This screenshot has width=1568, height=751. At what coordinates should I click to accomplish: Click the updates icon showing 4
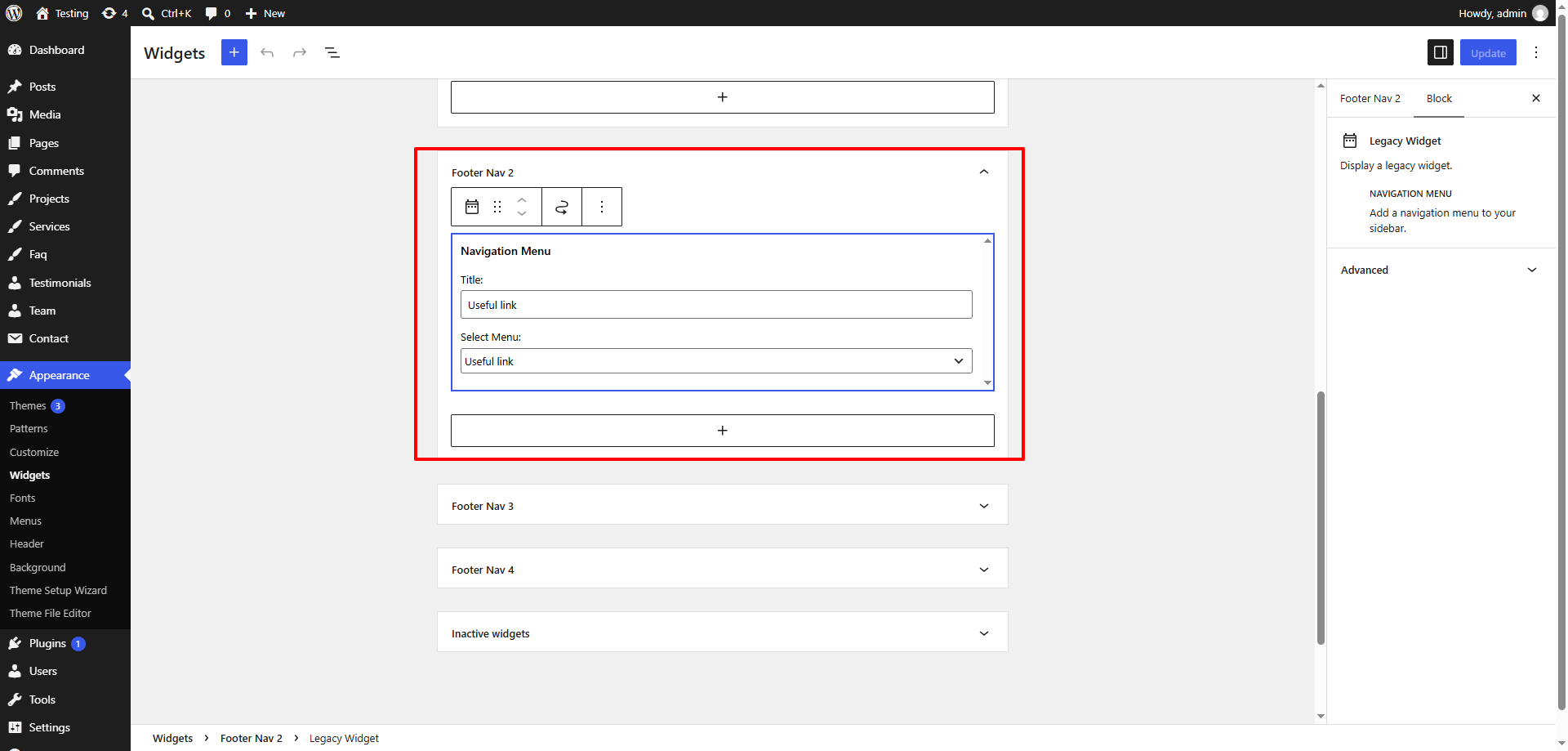115,13
